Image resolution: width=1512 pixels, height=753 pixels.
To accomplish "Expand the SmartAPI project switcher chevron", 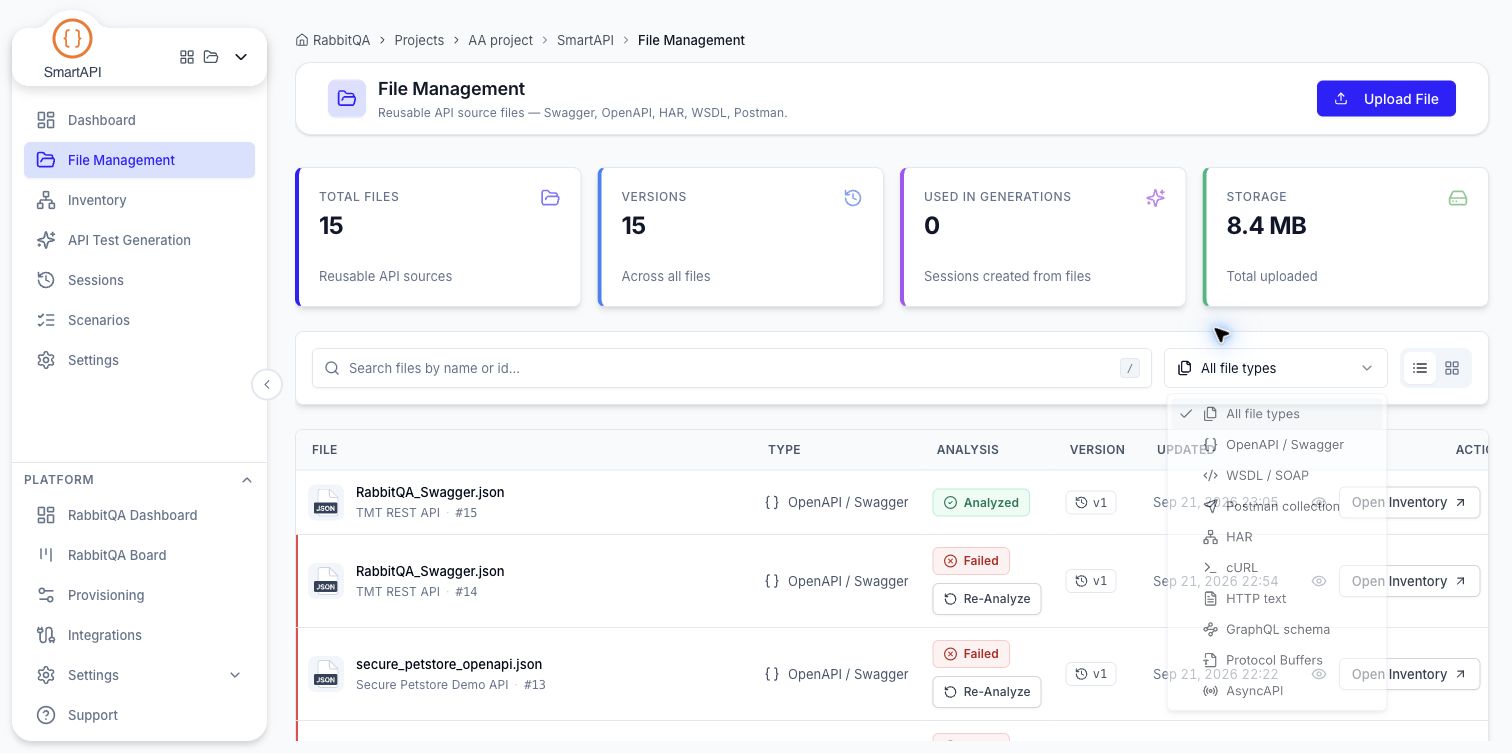I will 241,57.
